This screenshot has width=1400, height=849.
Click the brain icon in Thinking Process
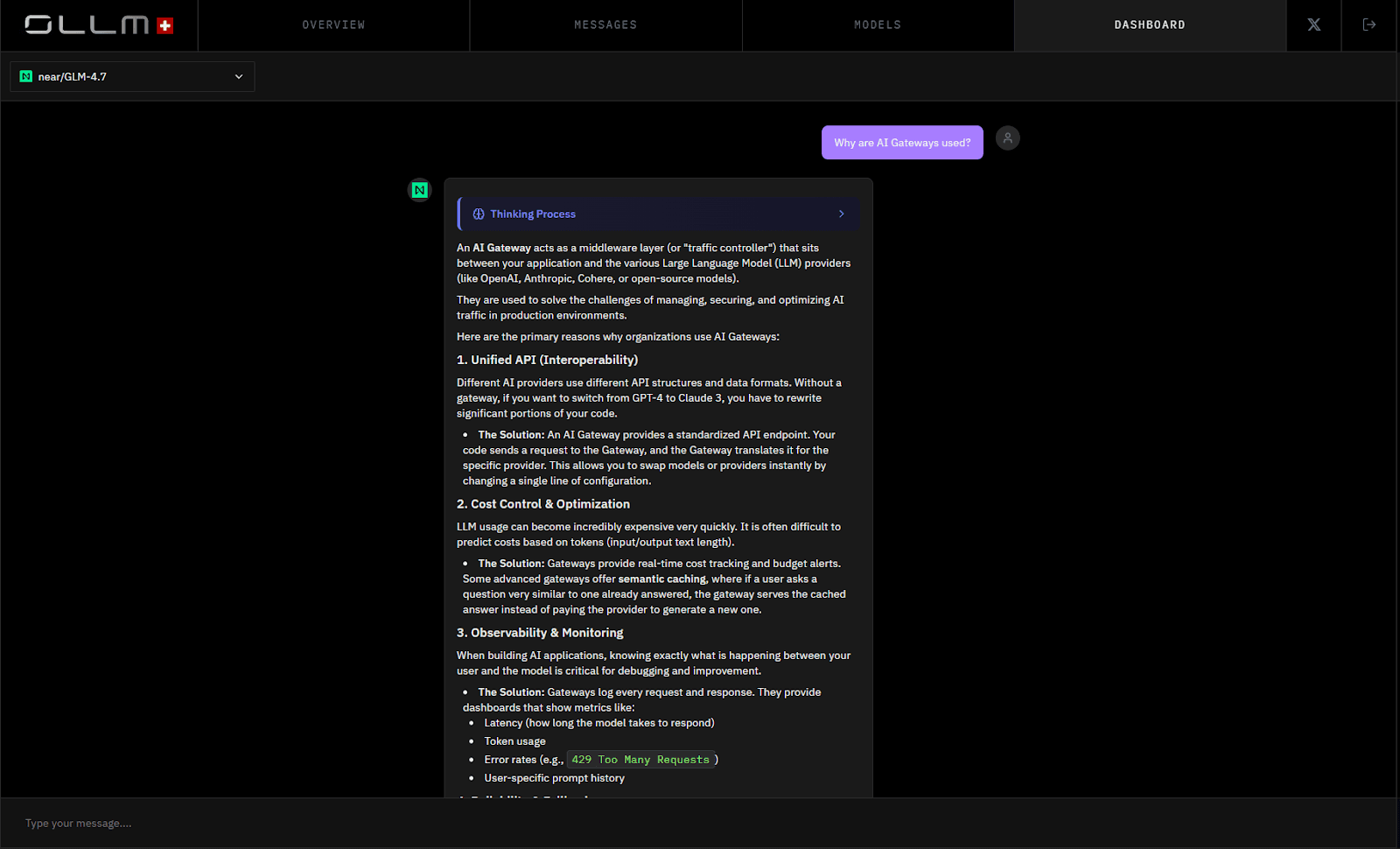479,214
